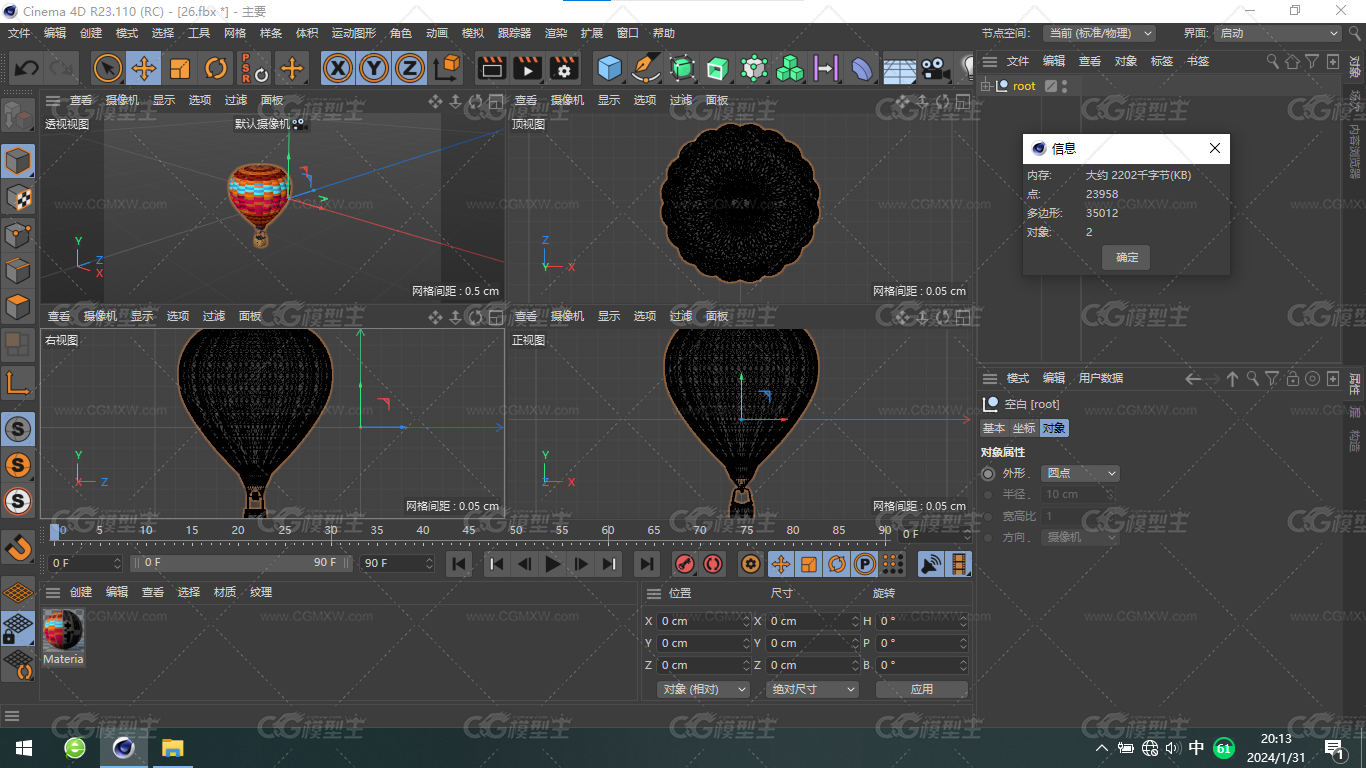Open the 节点空间 dropdown
Screen dimensions: 1366x768
[x=1099, y=33]
